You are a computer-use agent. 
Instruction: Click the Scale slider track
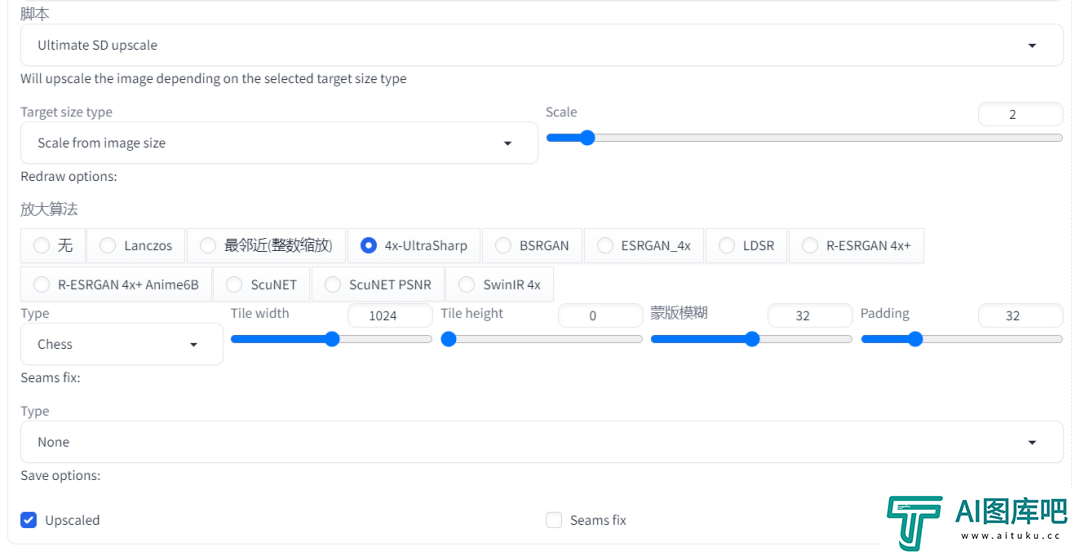click(804, 138)
